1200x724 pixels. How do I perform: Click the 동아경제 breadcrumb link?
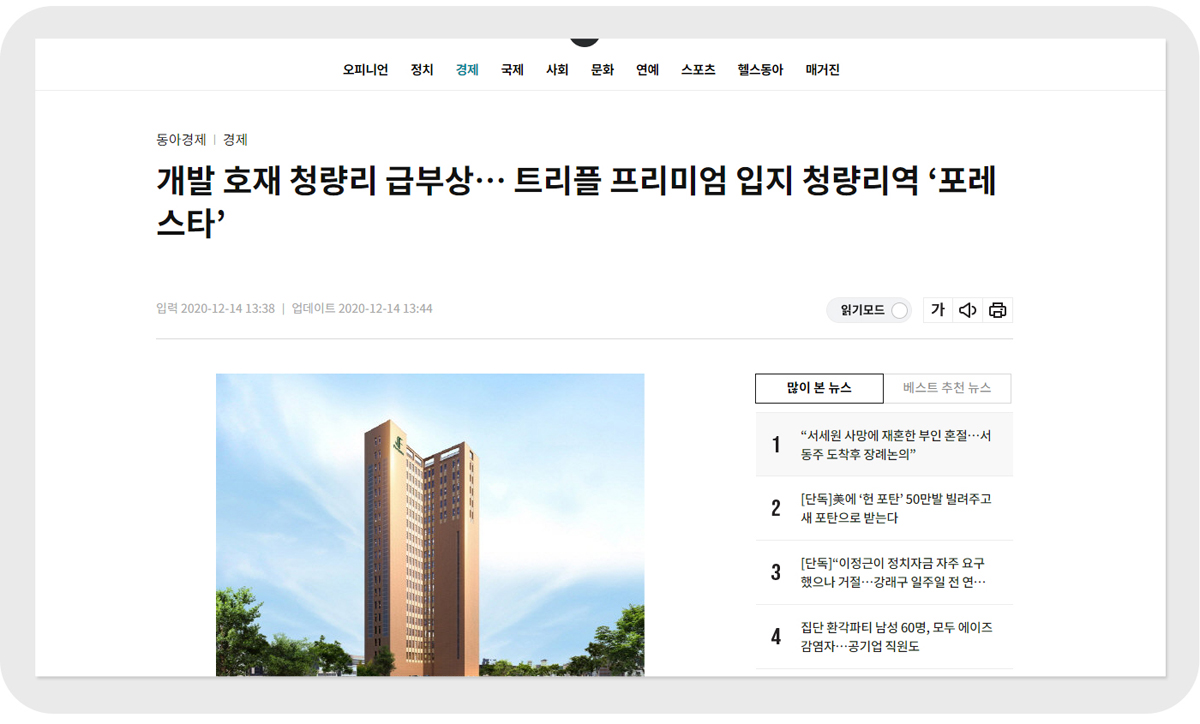coord(181,140)
